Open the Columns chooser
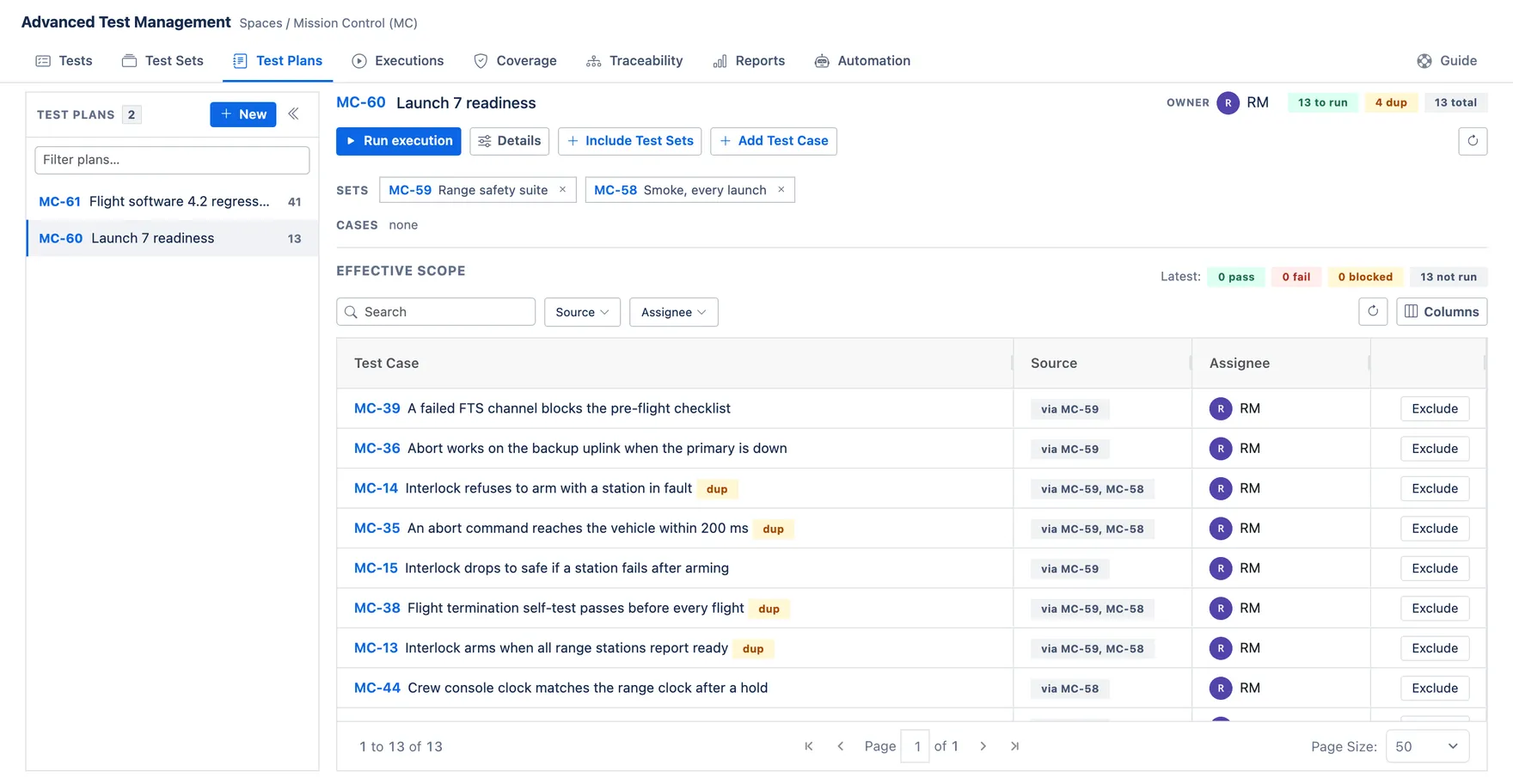 click(1442, 311)
